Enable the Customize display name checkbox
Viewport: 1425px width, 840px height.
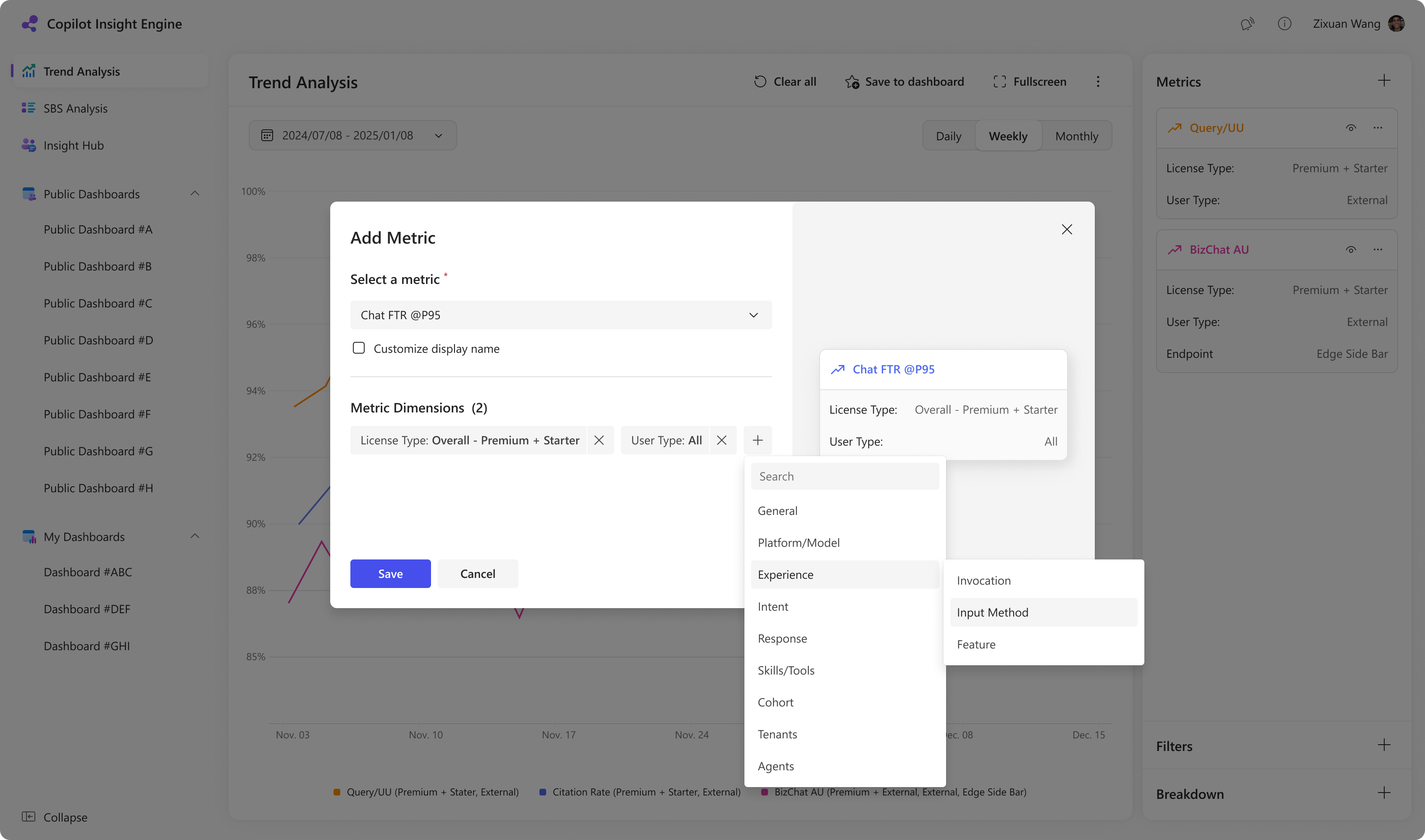[x=358, y=348]
